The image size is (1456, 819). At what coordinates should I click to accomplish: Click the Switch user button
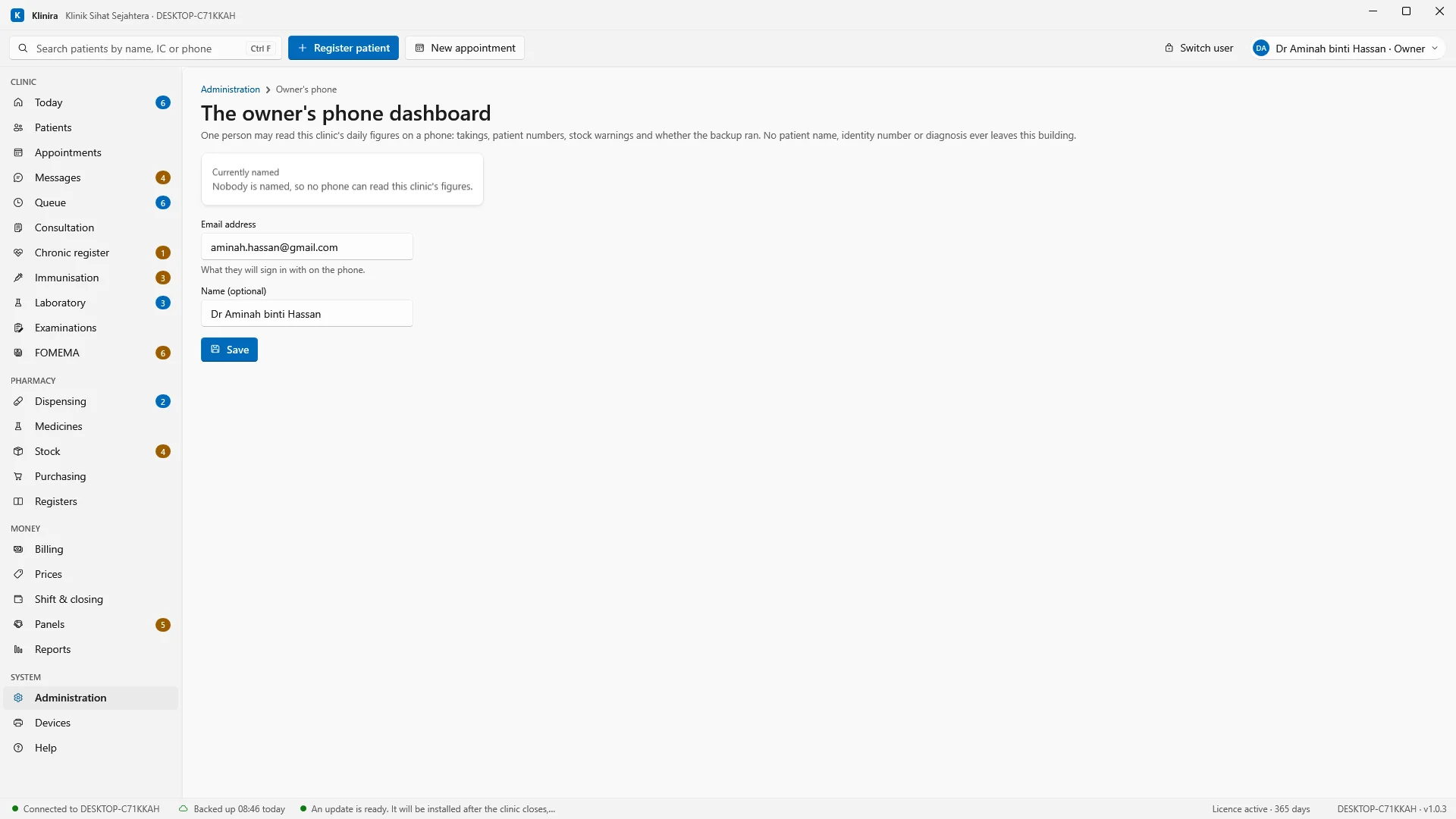coord(1199,48)
